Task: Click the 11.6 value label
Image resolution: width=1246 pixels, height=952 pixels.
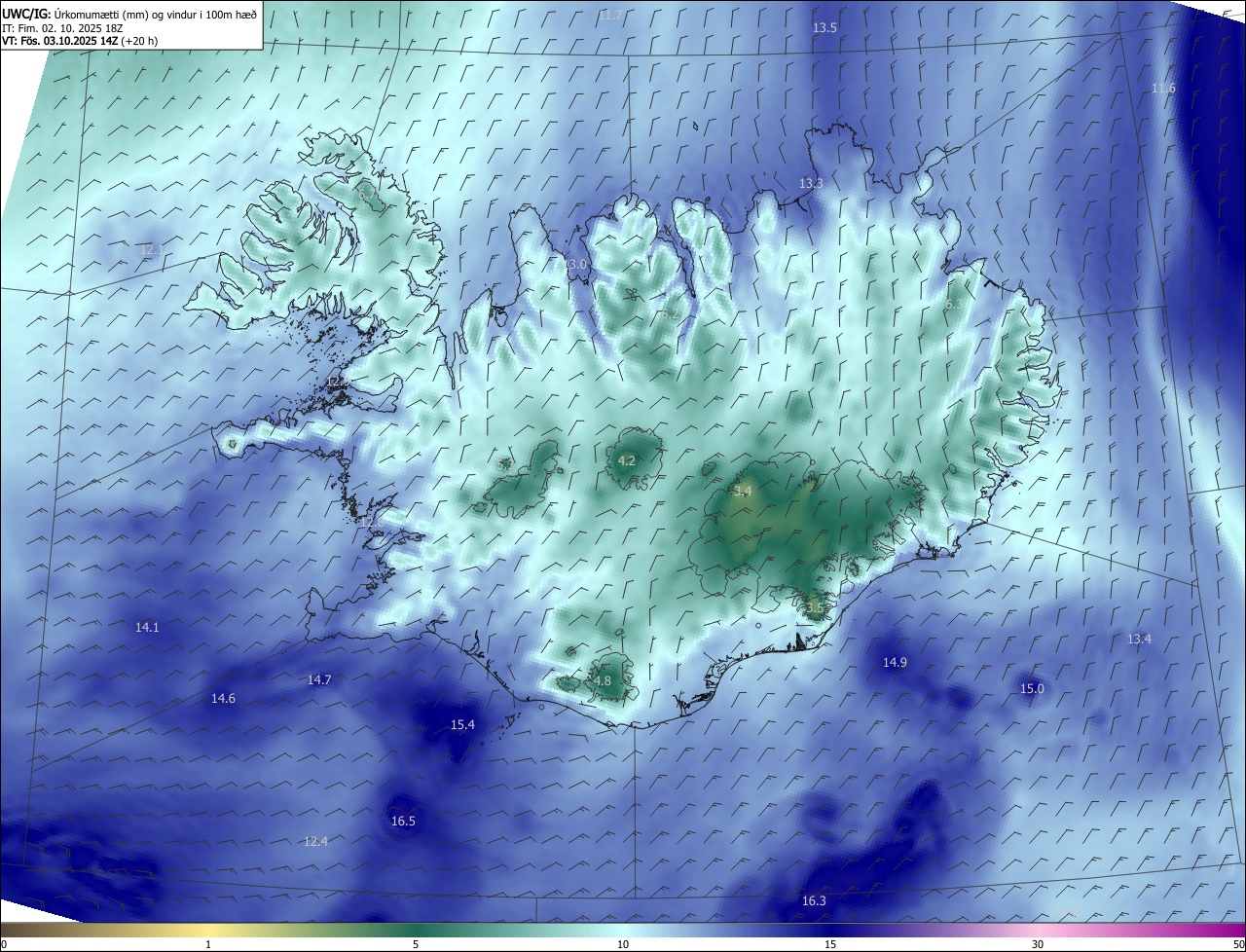Action: point(1163,89)
